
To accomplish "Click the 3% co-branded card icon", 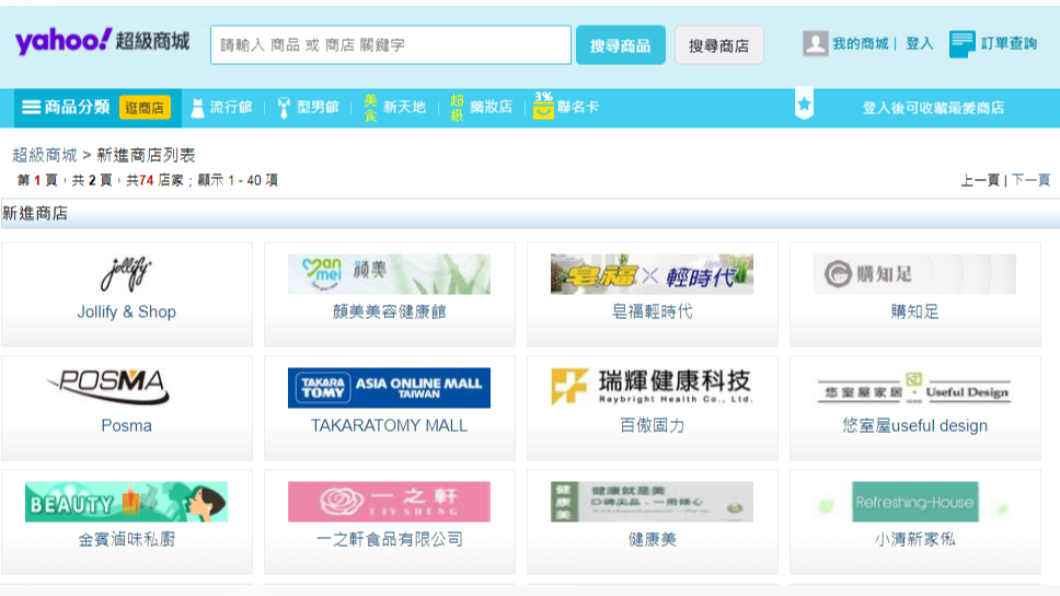I will coord(544,105).
